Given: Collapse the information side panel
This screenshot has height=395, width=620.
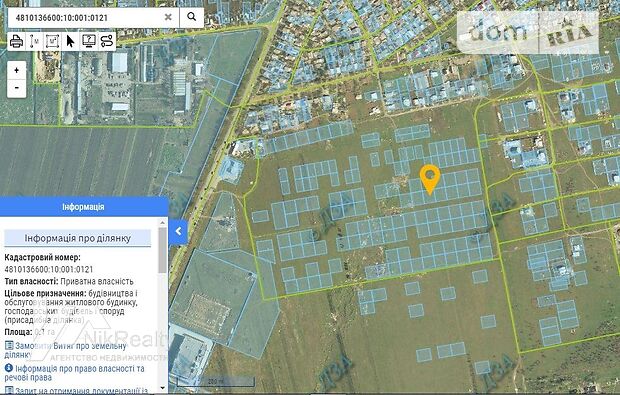Looking at the screenshot, I should click(178, 232).
